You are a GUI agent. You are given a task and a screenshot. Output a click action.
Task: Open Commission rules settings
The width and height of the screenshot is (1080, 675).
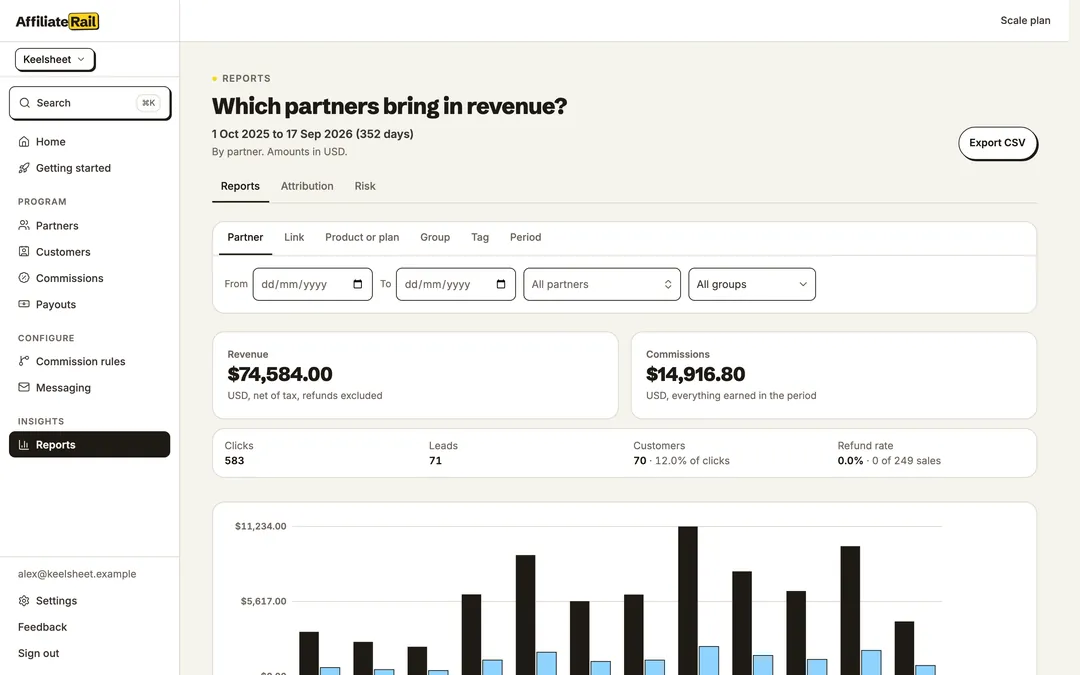click(90, 361)
